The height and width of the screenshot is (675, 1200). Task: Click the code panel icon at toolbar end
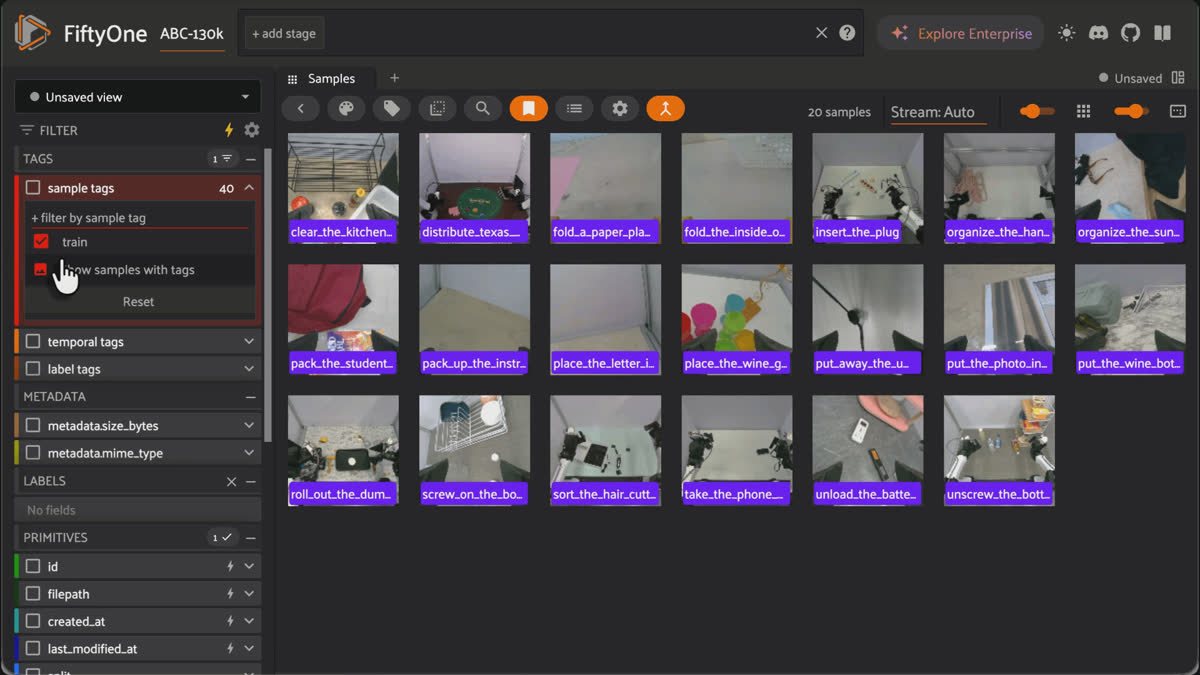pos(1178,111)
